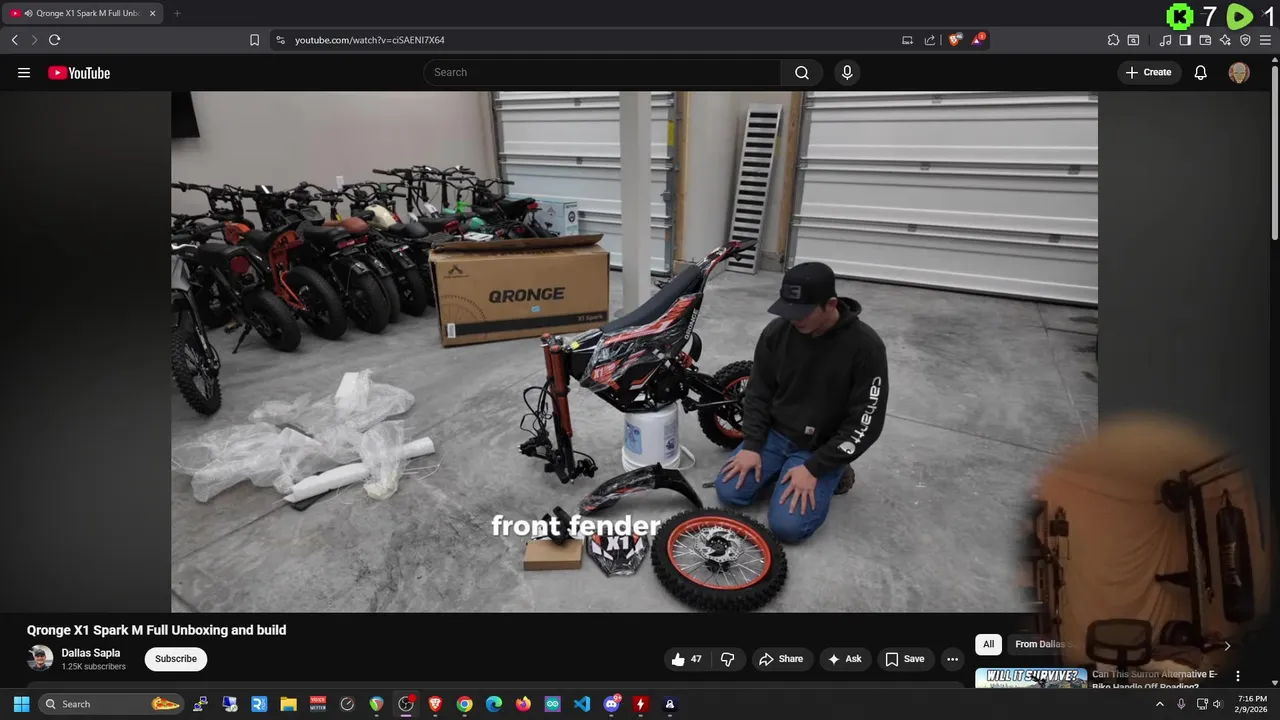
Task: Go back with browser back arrow
Action: (x=14, y=40)
